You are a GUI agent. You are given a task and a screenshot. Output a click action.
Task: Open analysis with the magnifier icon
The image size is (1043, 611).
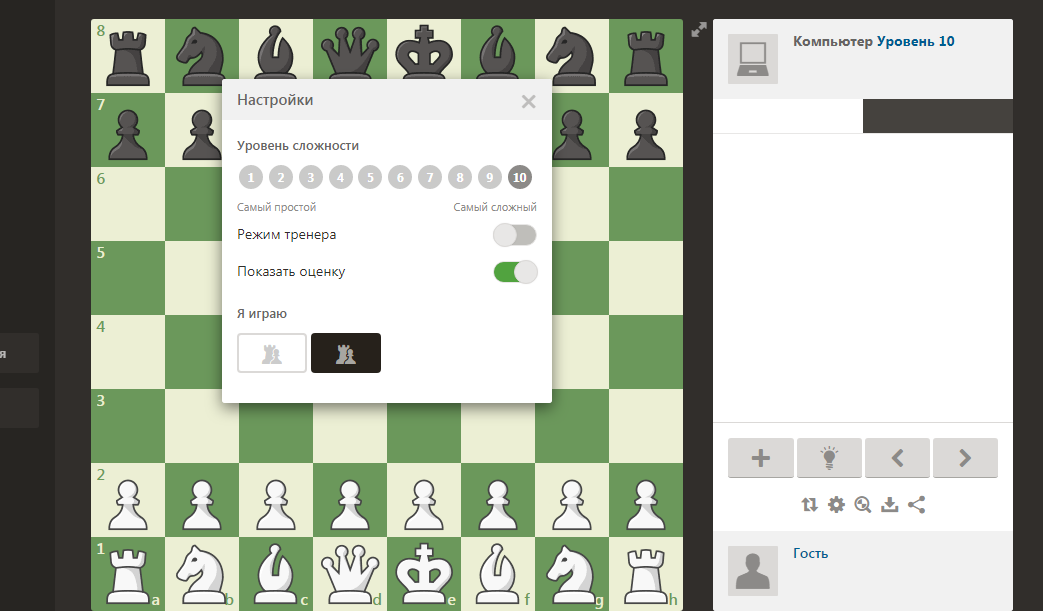863,505
